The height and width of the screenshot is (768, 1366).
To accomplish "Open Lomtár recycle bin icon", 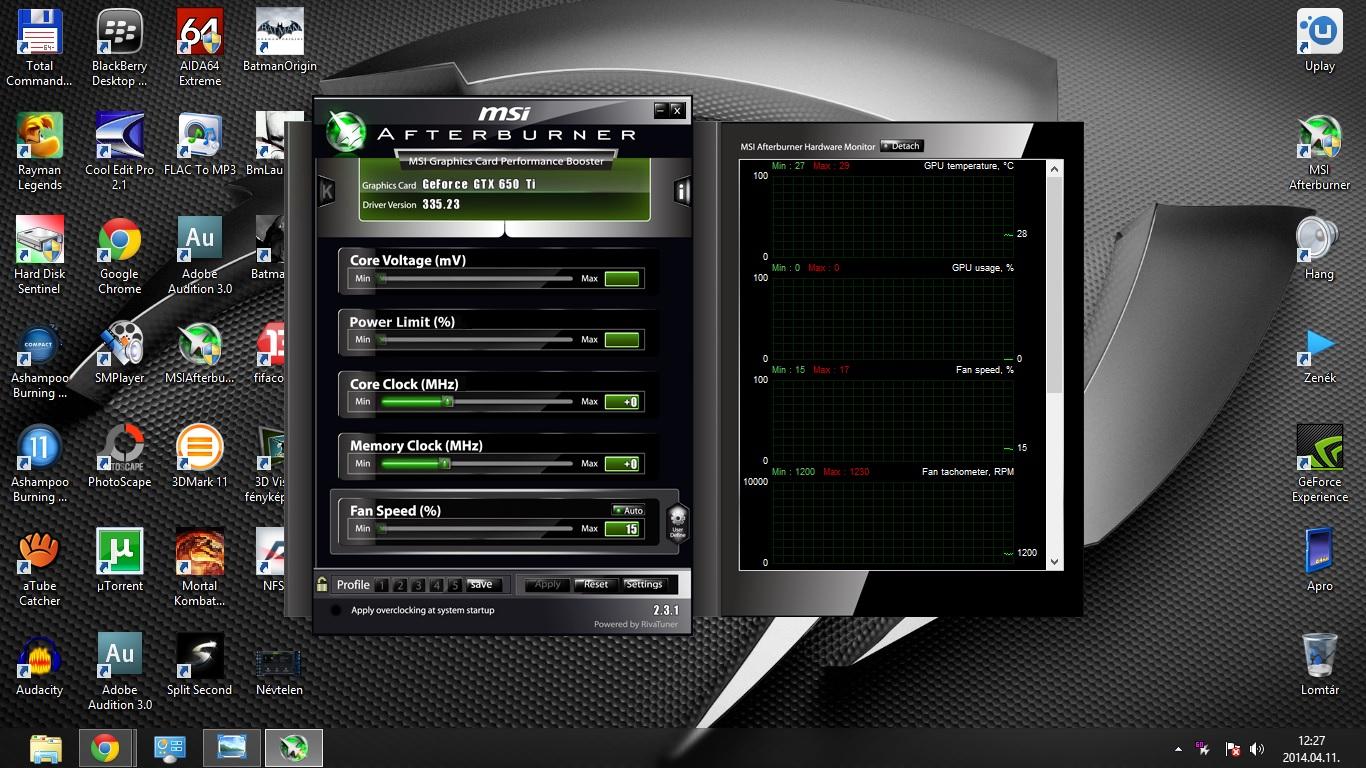I will [x=1319, y=665].
